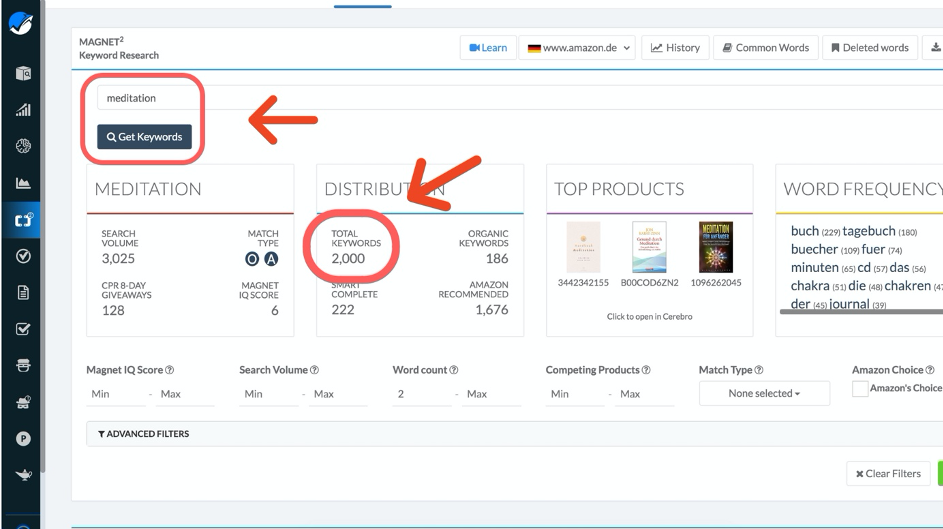Screen dimensions: 943x529
Task: Open the box-with-magnifier tool in sidebar
Action: 23,73
